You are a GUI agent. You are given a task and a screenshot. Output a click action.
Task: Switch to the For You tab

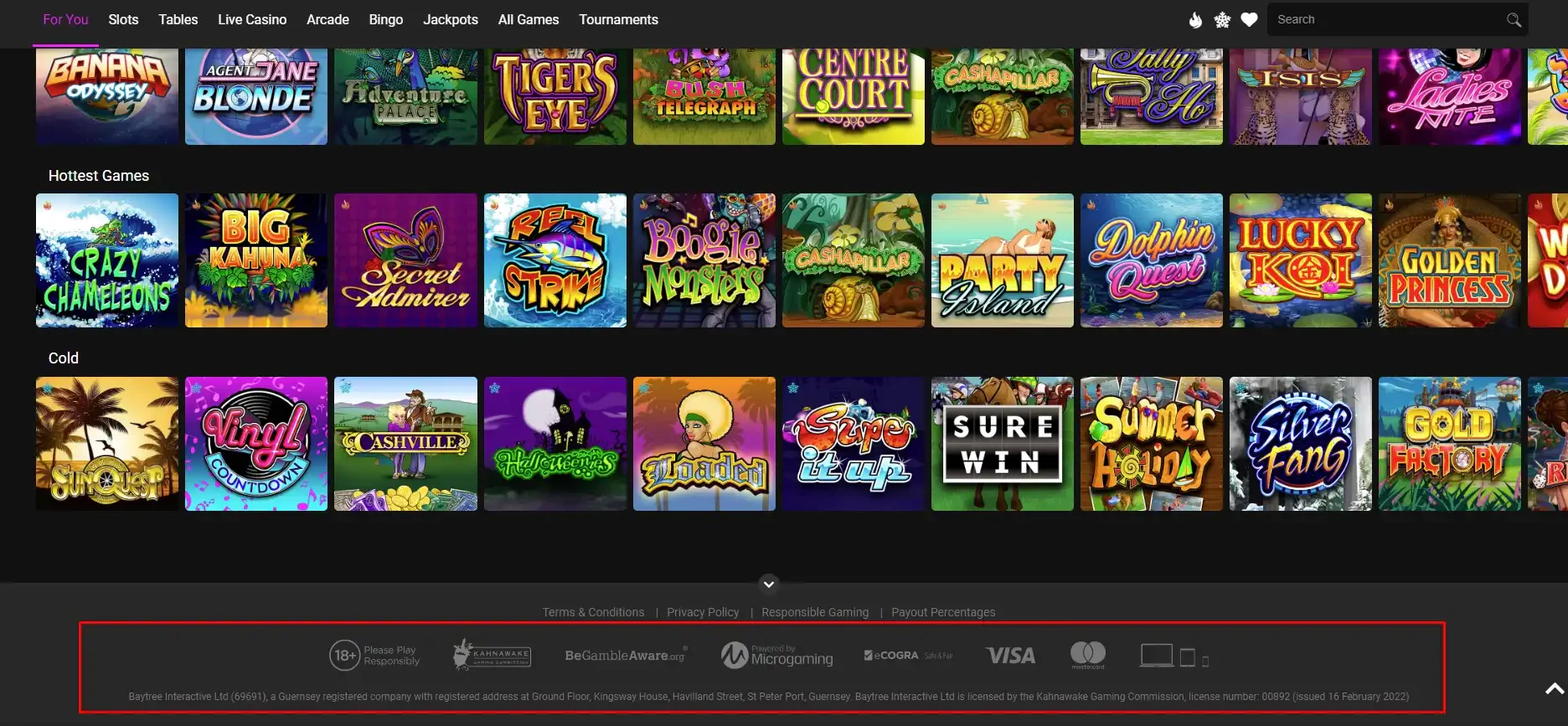pos(65,19)
